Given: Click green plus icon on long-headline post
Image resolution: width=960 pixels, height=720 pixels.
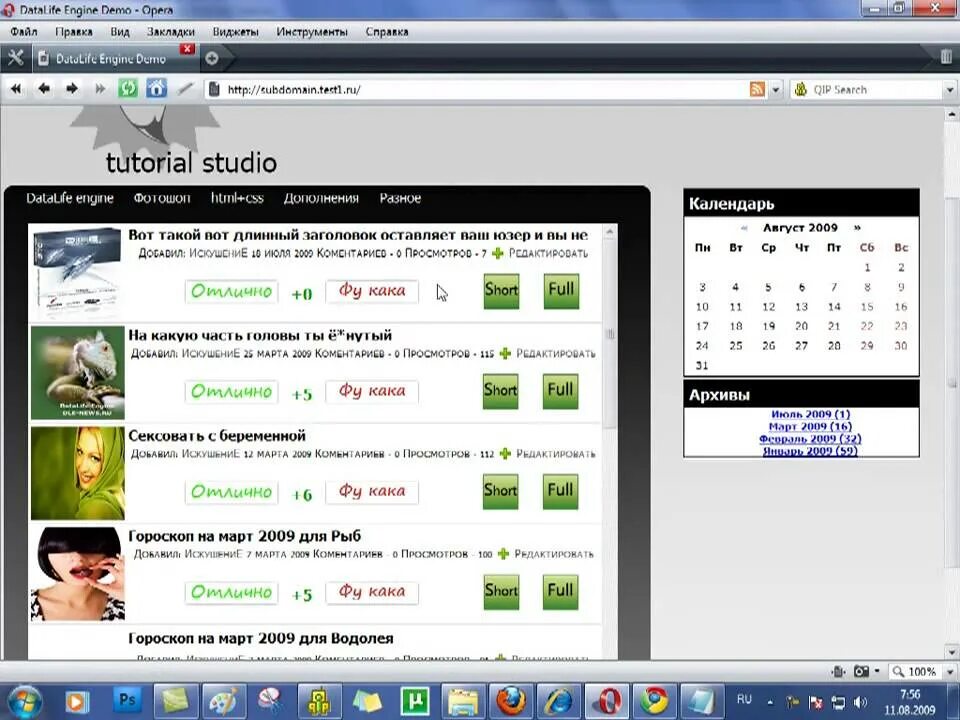Looking at the screenshot, I should coord(497,253).
